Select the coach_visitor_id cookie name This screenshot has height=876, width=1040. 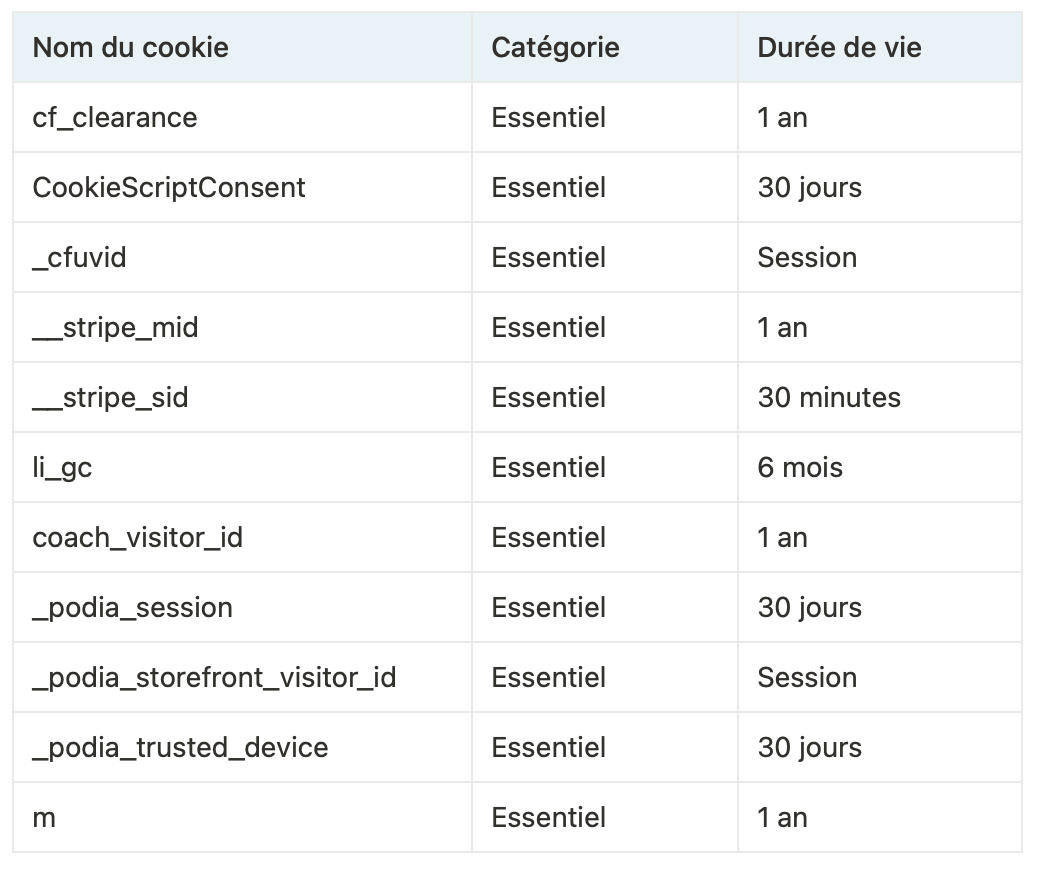point(138,537)
